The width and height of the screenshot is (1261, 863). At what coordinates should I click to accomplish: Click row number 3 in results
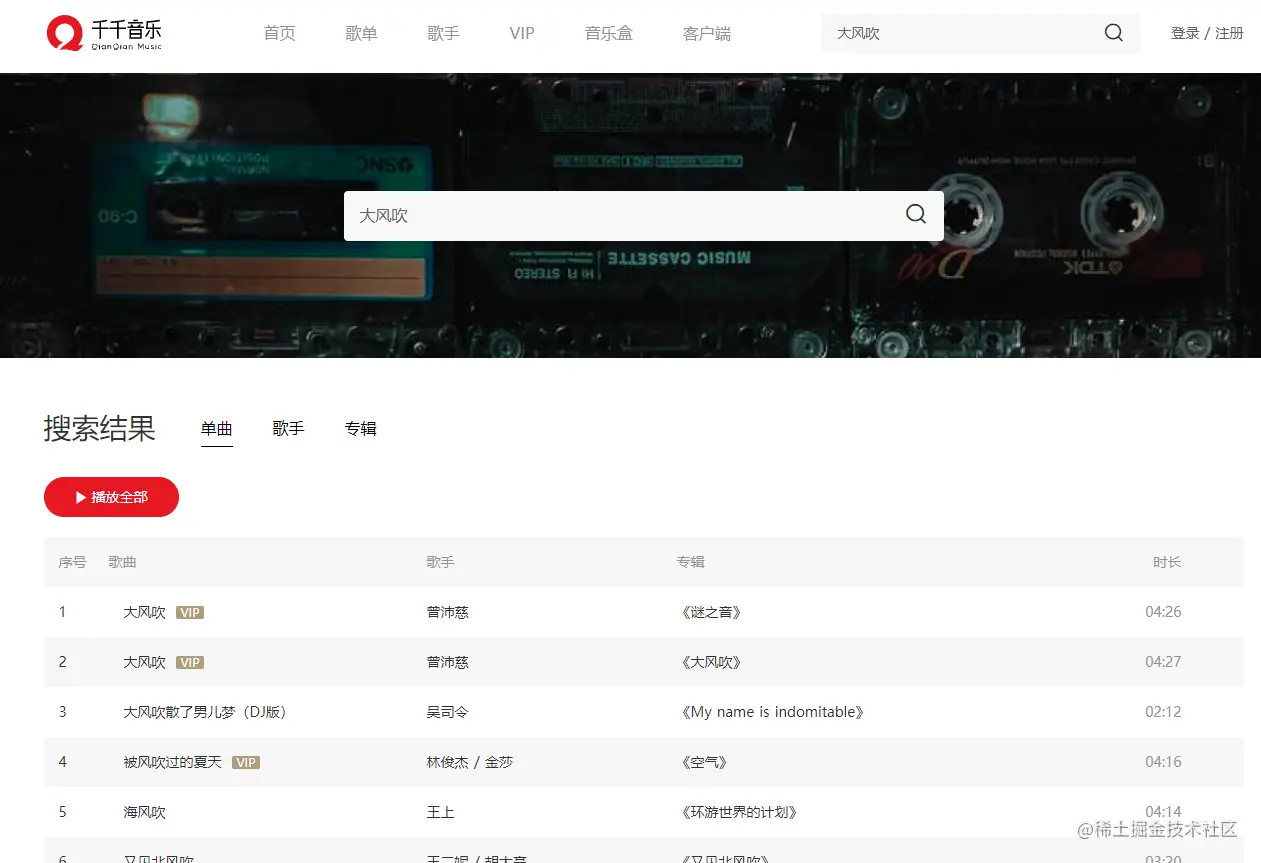pos(62,712)
